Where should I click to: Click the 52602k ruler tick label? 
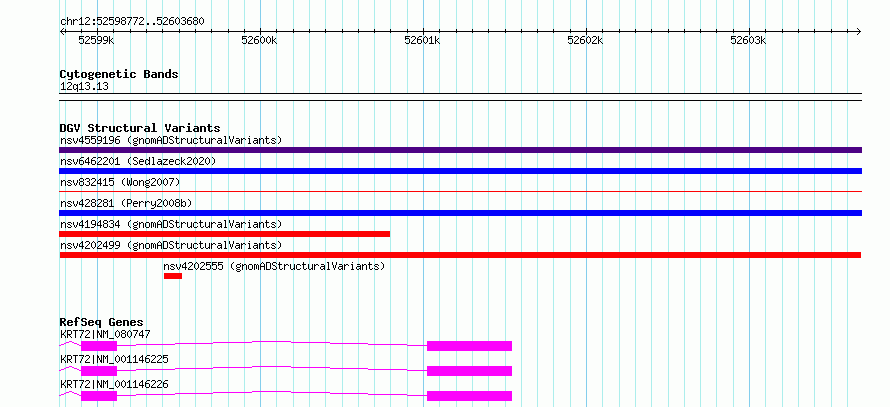click(x=585, y=40)
